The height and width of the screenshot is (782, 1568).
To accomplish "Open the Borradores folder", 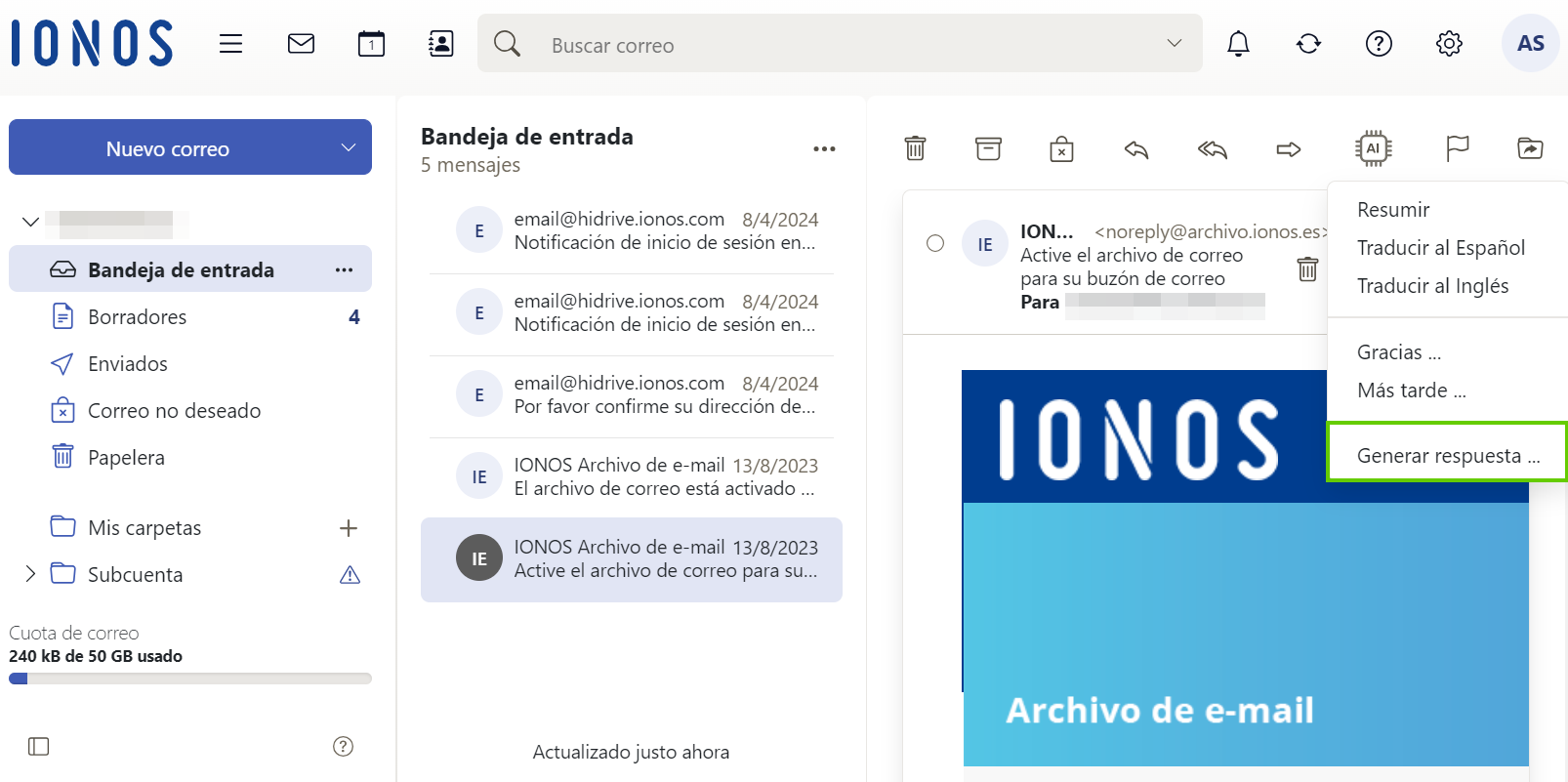I will (190, 317).
